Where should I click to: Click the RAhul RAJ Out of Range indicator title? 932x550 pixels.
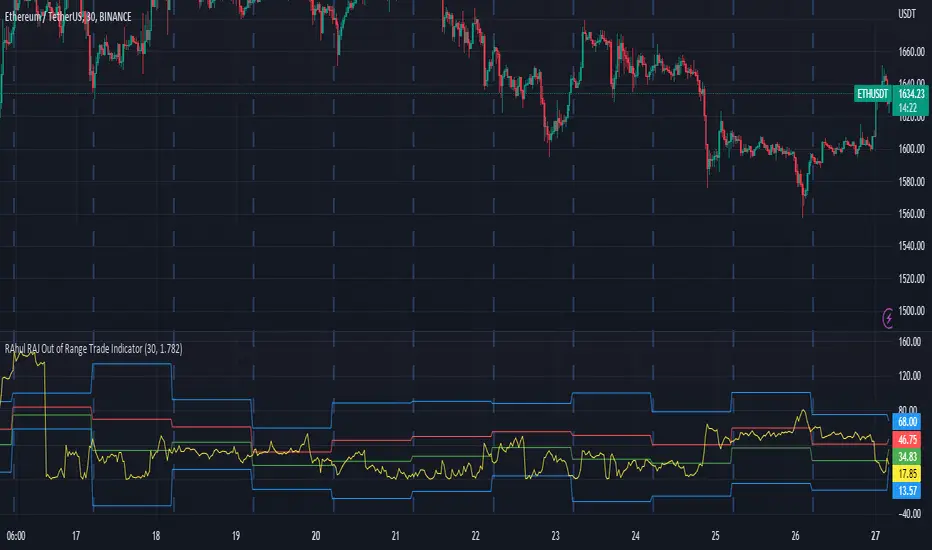[x=93, y=349]
